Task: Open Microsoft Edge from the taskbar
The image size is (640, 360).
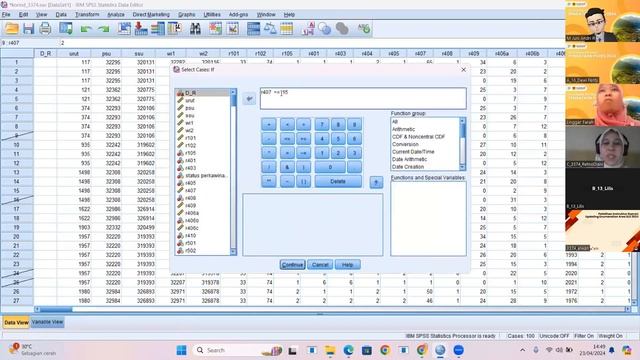Action: pyautogui.click(x=348, y=350)
